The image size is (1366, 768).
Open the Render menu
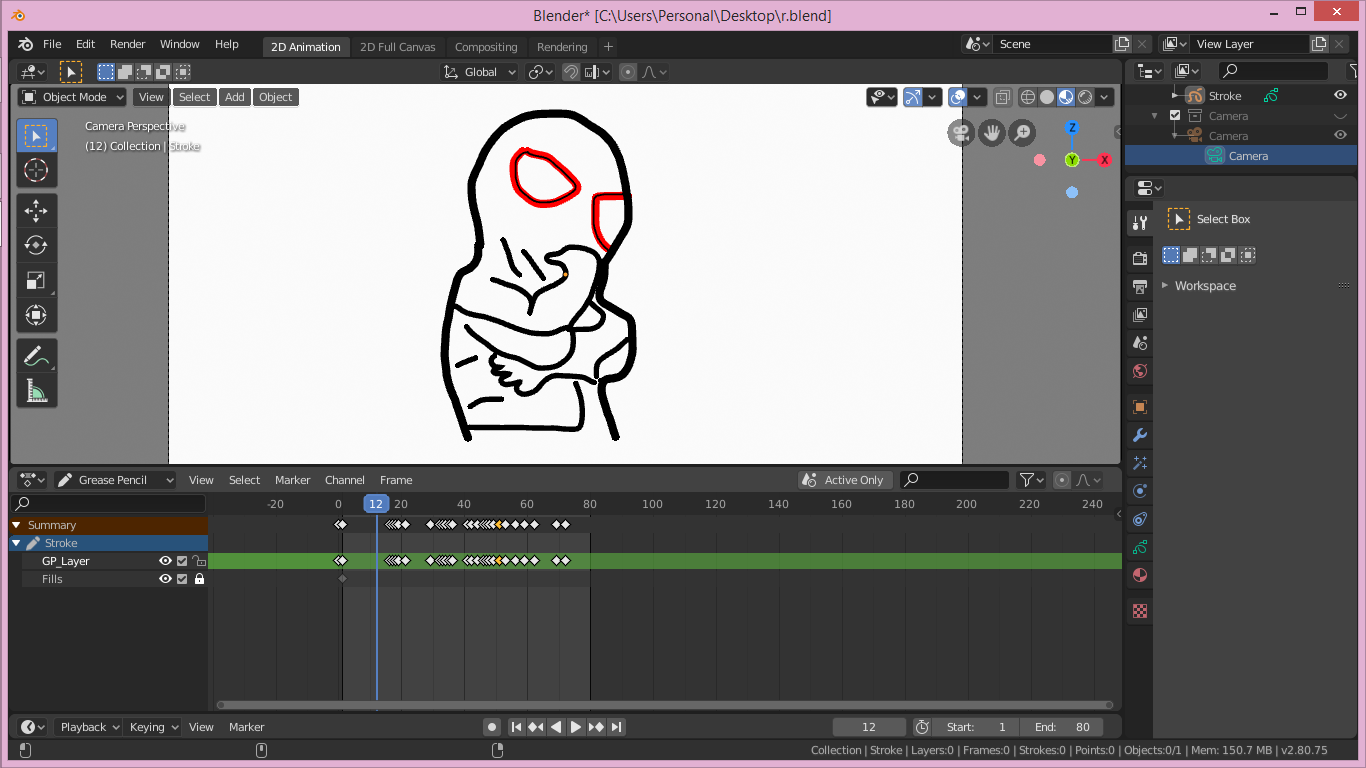[x=127, y=44]
